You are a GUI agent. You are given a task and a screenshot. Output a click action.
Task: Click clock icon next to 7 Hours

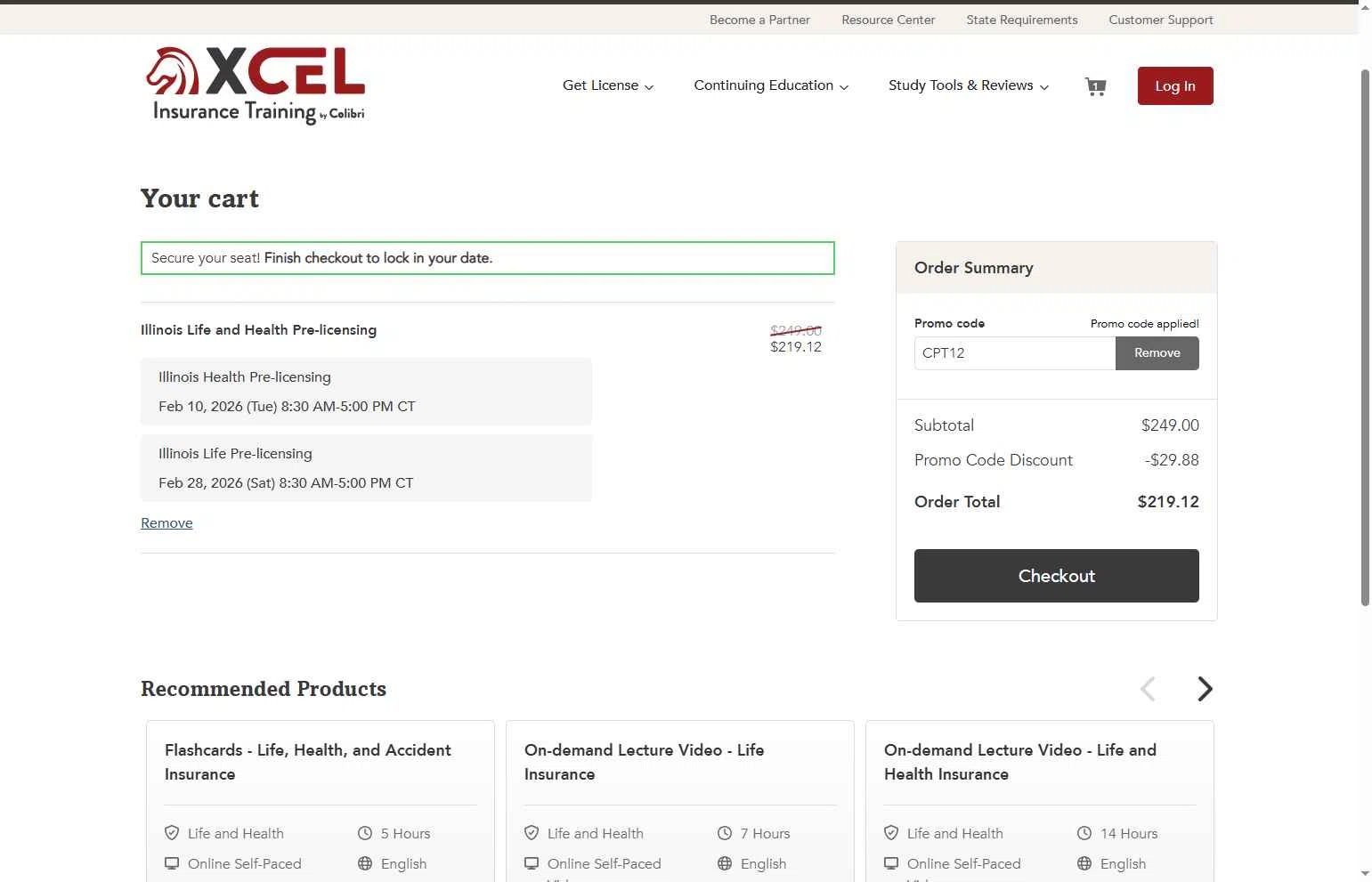[725, 833]
